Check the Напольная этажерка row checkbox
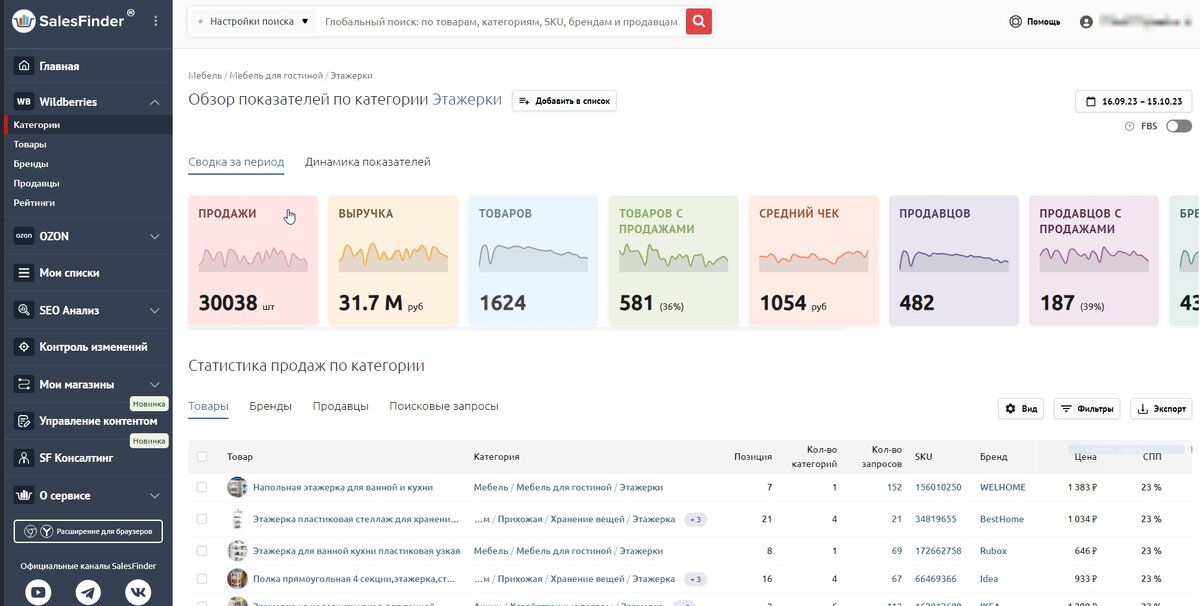The image size is (1200, 606). coord(202,487)
